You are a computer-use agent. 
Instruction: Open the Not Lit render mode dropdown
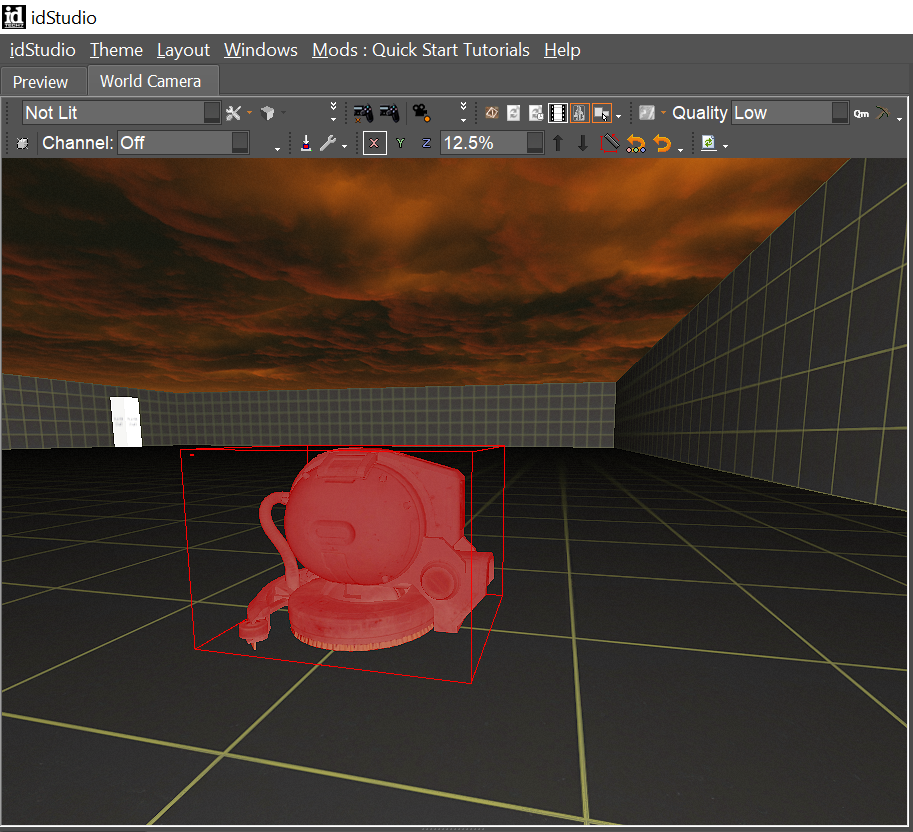[122, 113]
